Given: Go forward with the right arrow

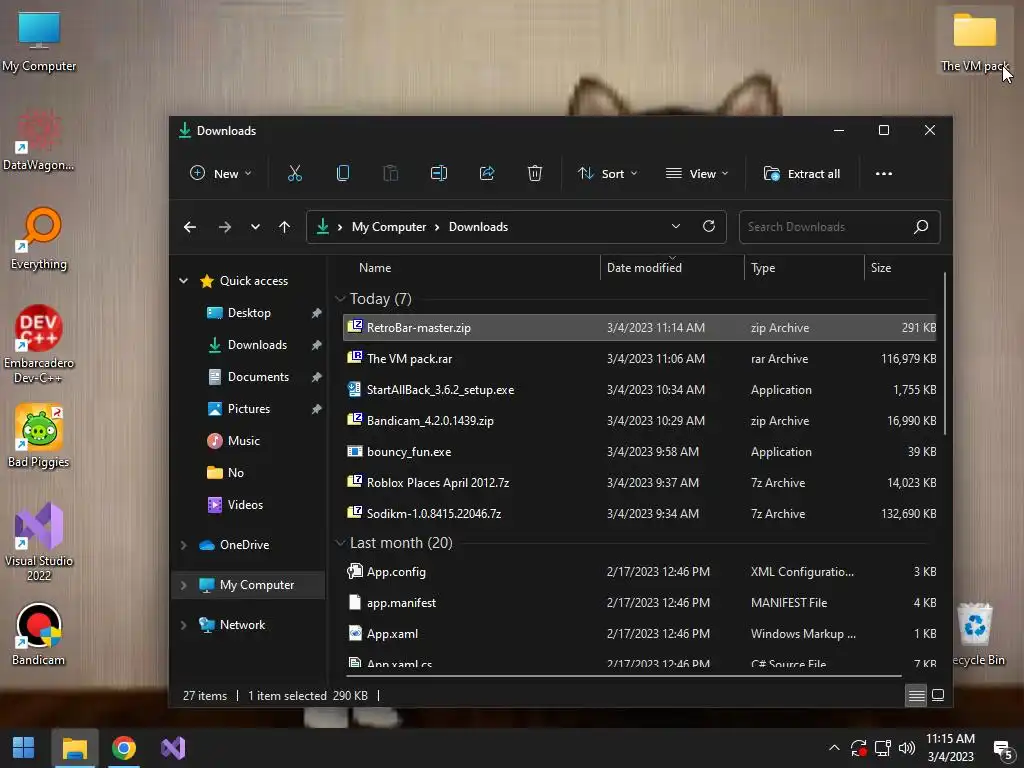Looking at the screenshot, I should coord(225,227).
